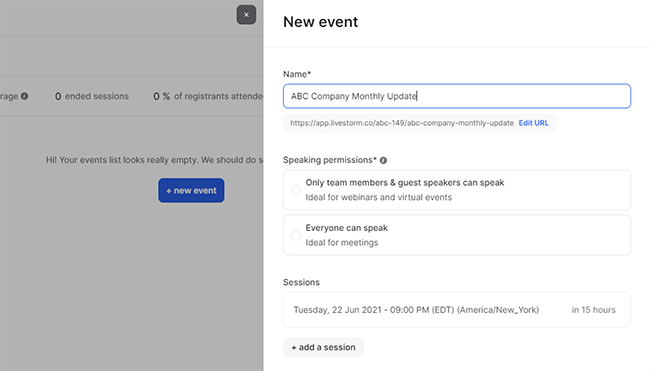Click 'Ideal for meetings' text
Image resolution: width=650 pixels, height=371 pixels.
(x=342, y=242)
